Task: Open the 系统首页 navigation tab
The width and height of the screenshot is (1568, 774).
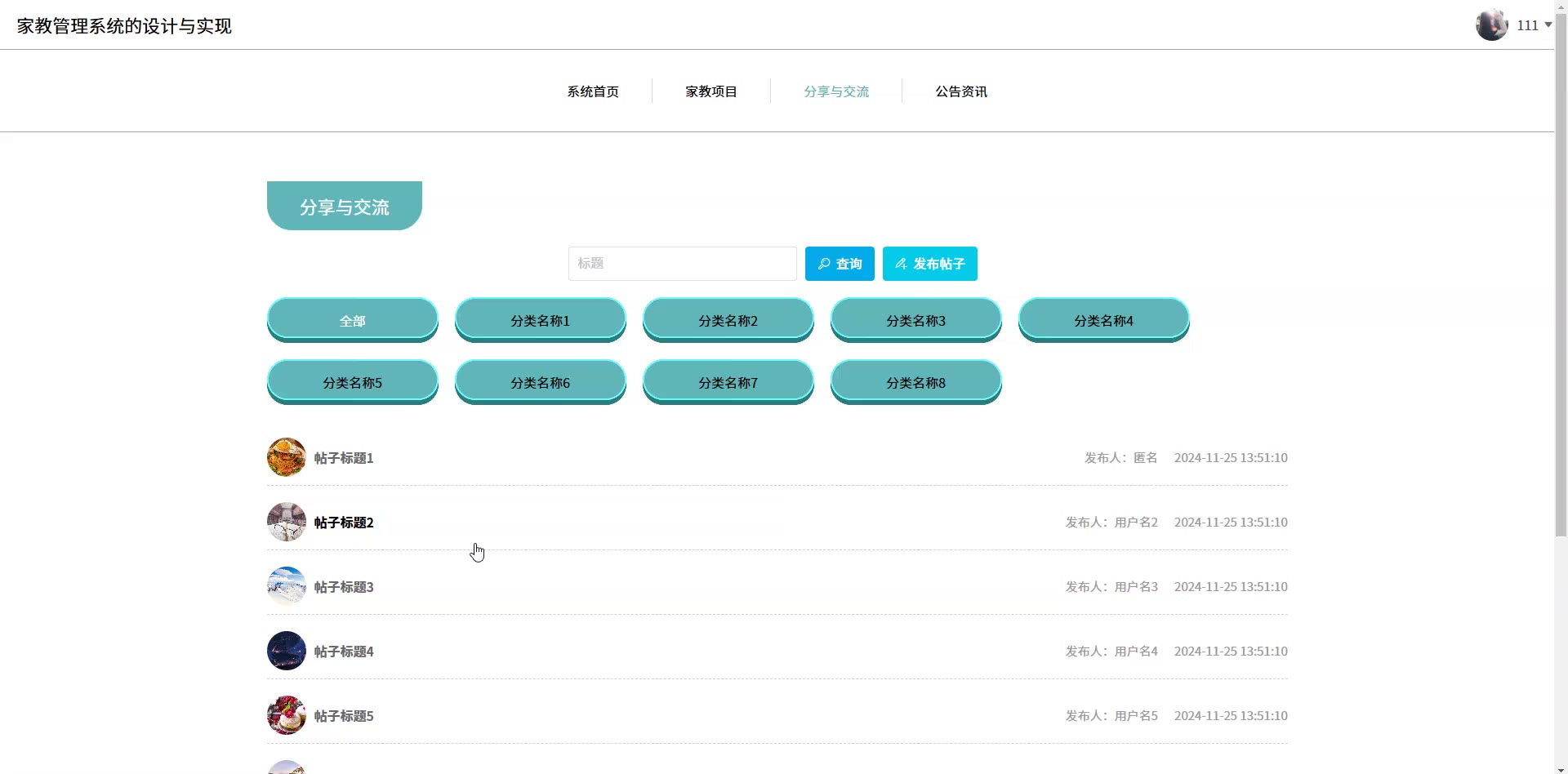Action: 593,91
